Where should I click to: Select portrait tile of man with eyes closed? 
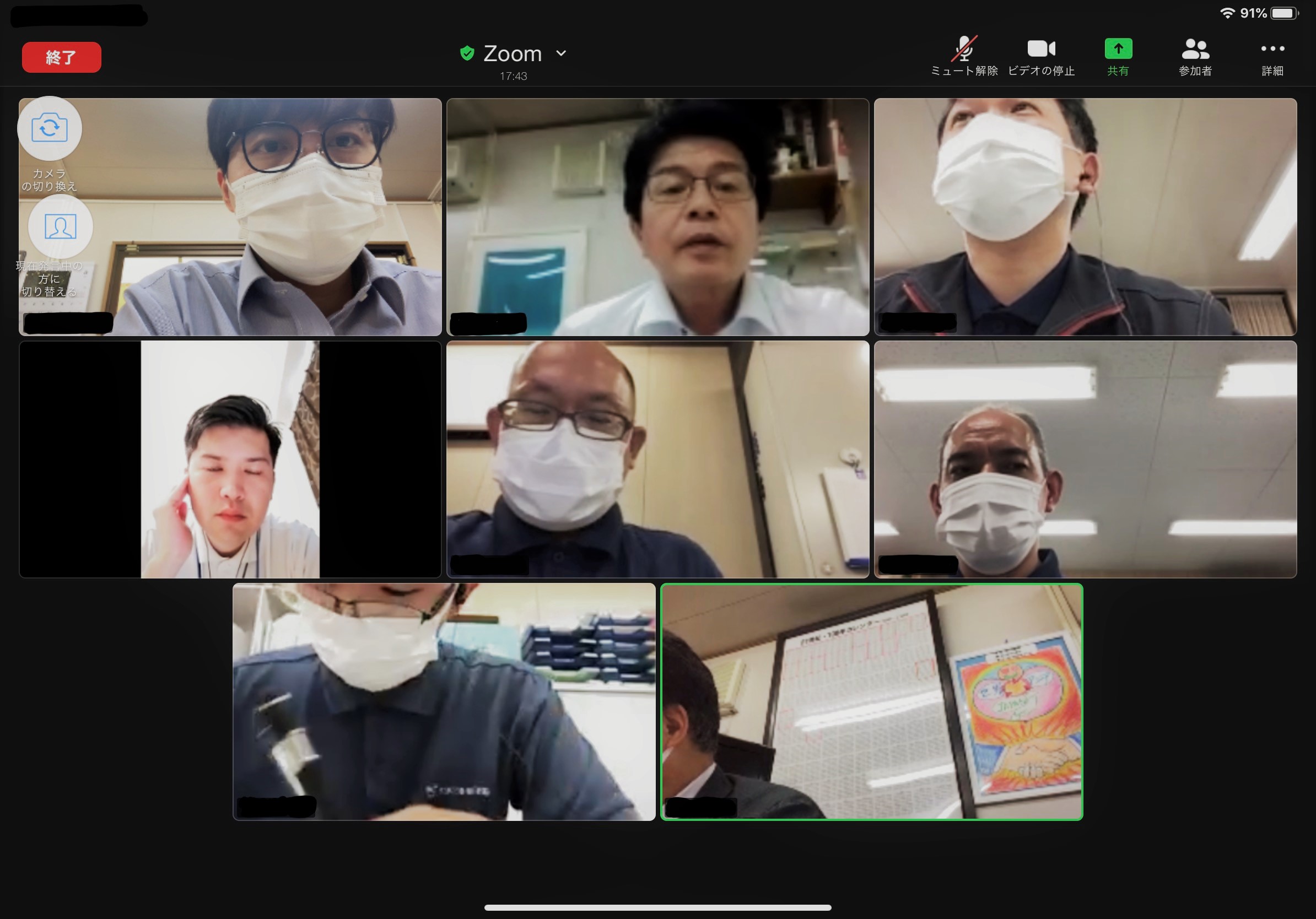[230, 459]
